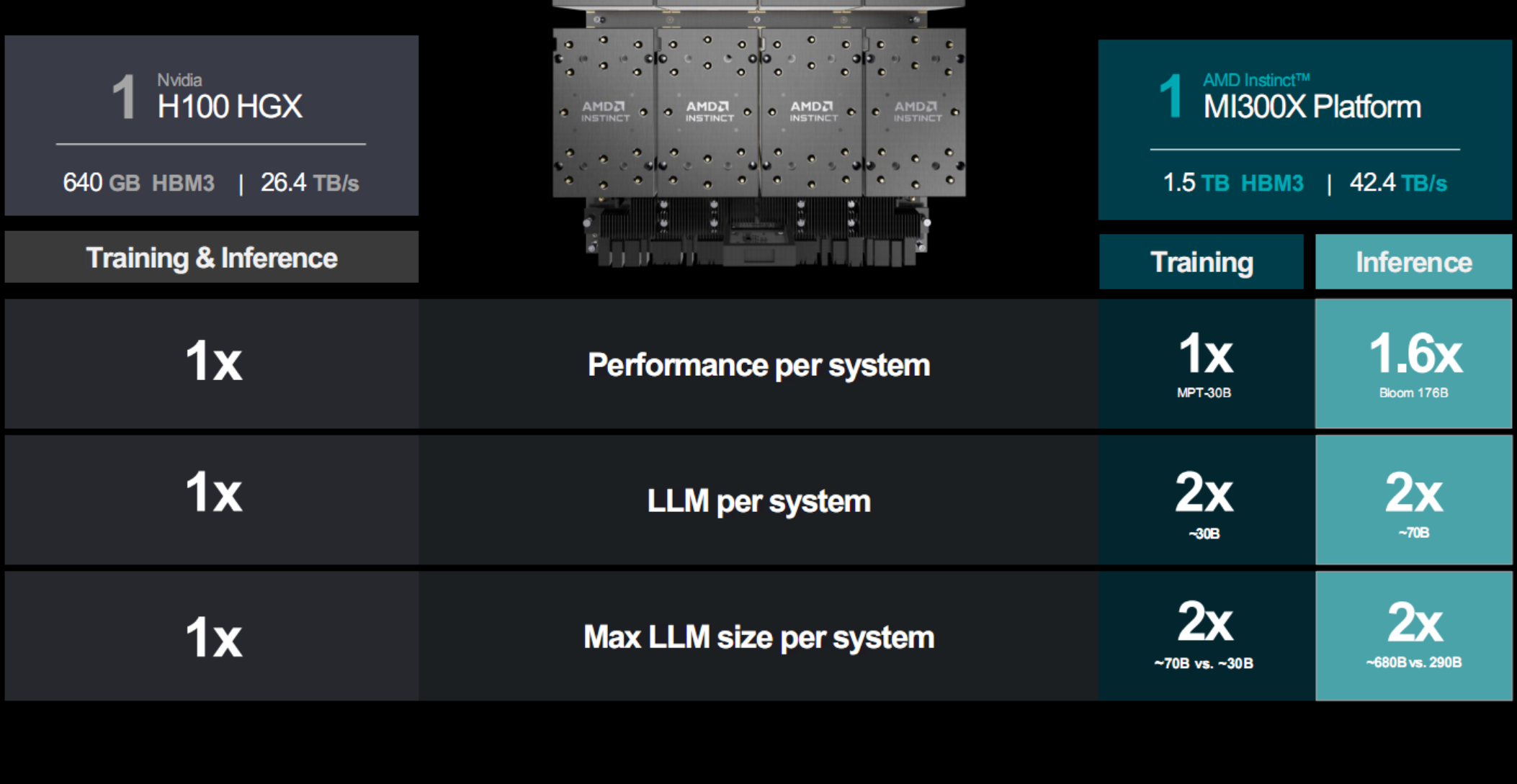Click the LLM per system row label
Image resolution: width=1517 pixels, height=784 pixels.
pos(758,501)
